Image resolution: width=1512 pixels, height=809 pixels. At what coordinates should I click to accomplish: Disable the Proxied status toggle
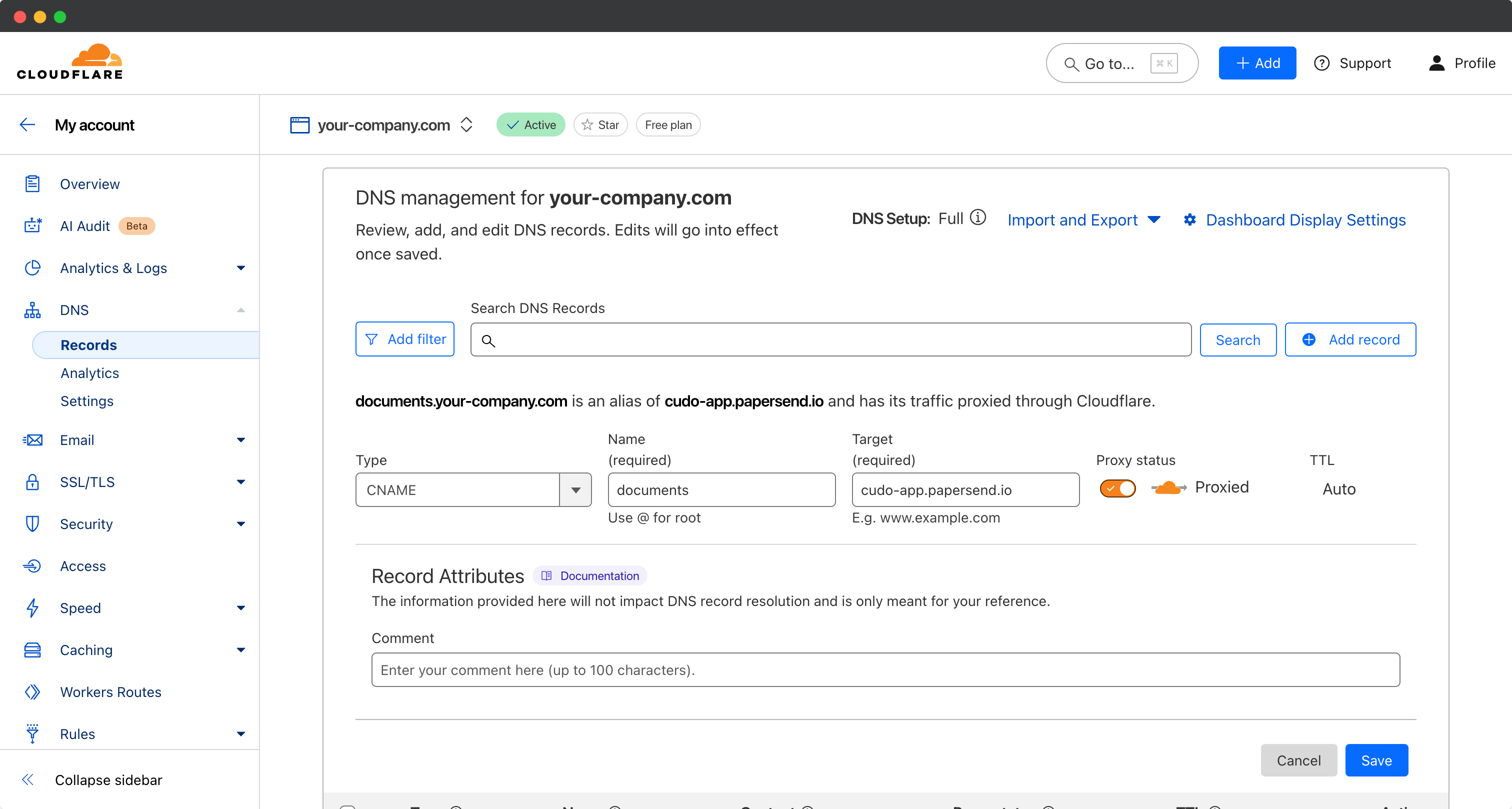(1117, 488)
